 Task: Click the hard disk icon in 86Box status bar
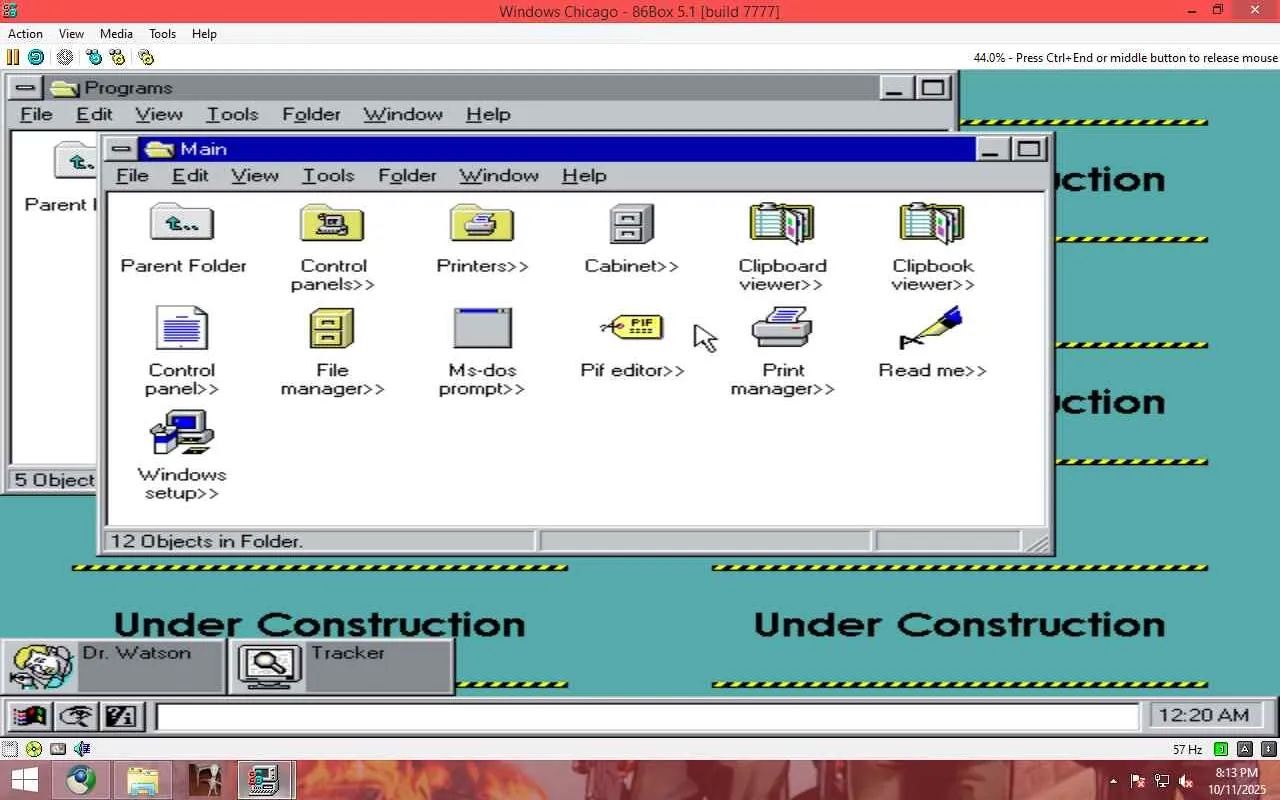click(58, 748)
